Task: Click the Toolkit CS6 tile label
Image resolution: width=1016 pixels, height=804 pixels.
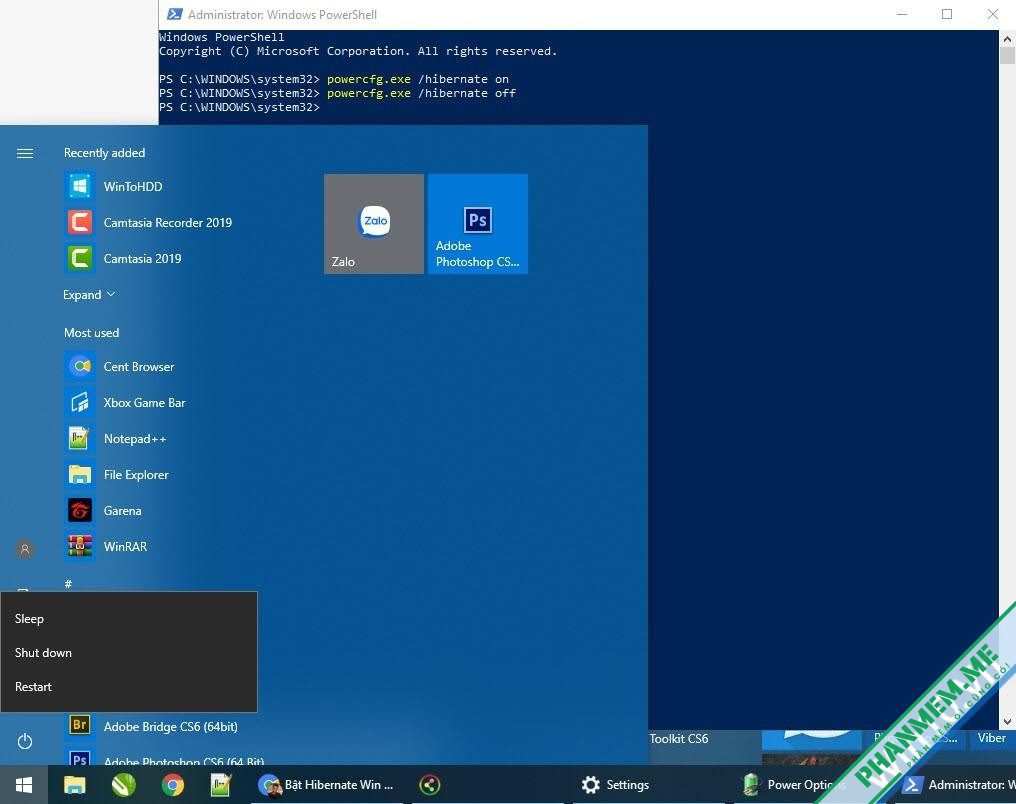Action: coord(678,739)
